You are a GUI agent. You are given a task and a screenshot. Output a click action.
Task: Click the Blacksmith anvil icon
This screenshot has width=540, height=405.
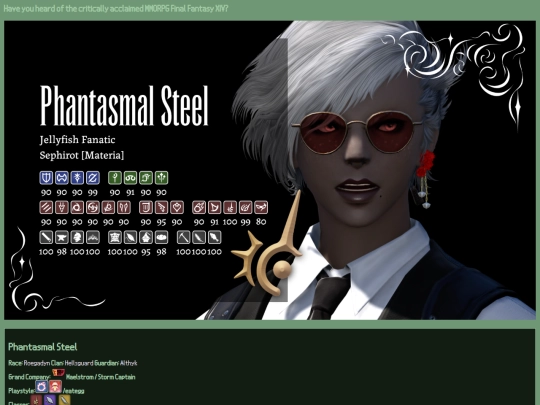[x=62, y=237]
